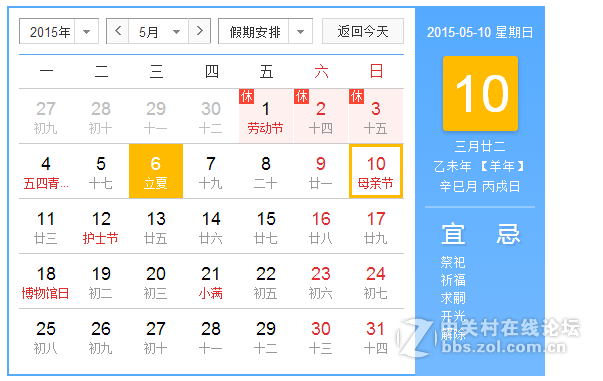Go to previous month arrow
603x381 pixels.
coord(118,31)
